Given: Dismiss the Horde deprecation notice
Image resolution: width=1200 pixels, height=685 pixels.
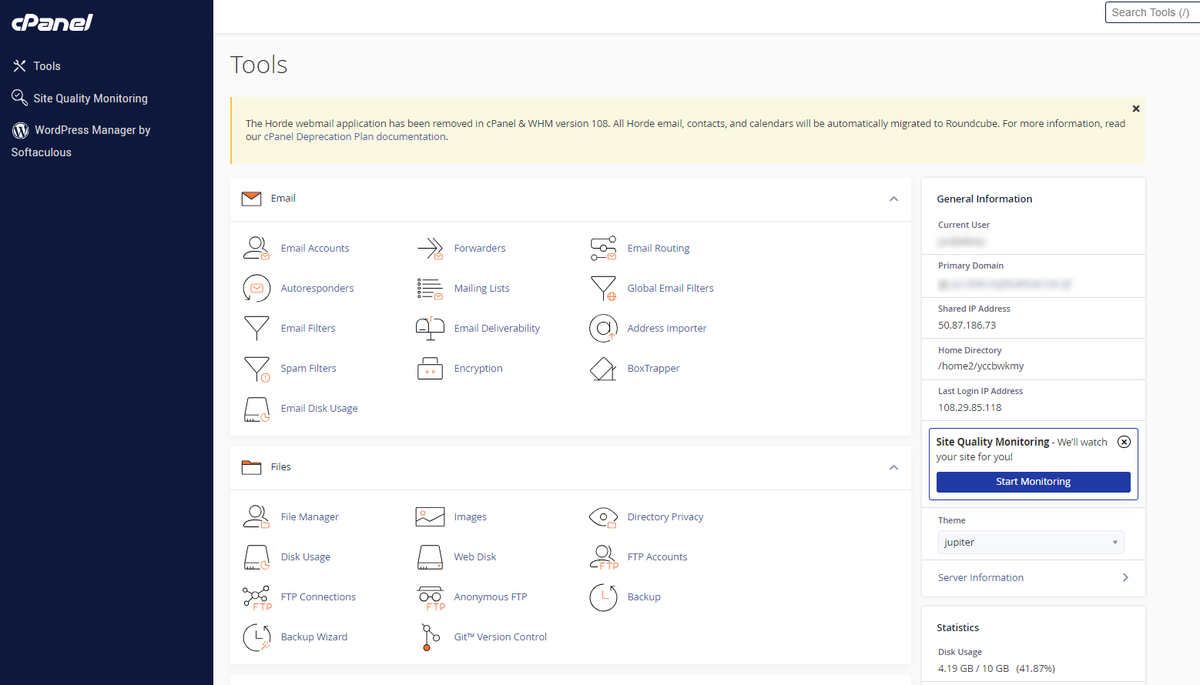Looking at the screenshot, I should click(1136, 108).
